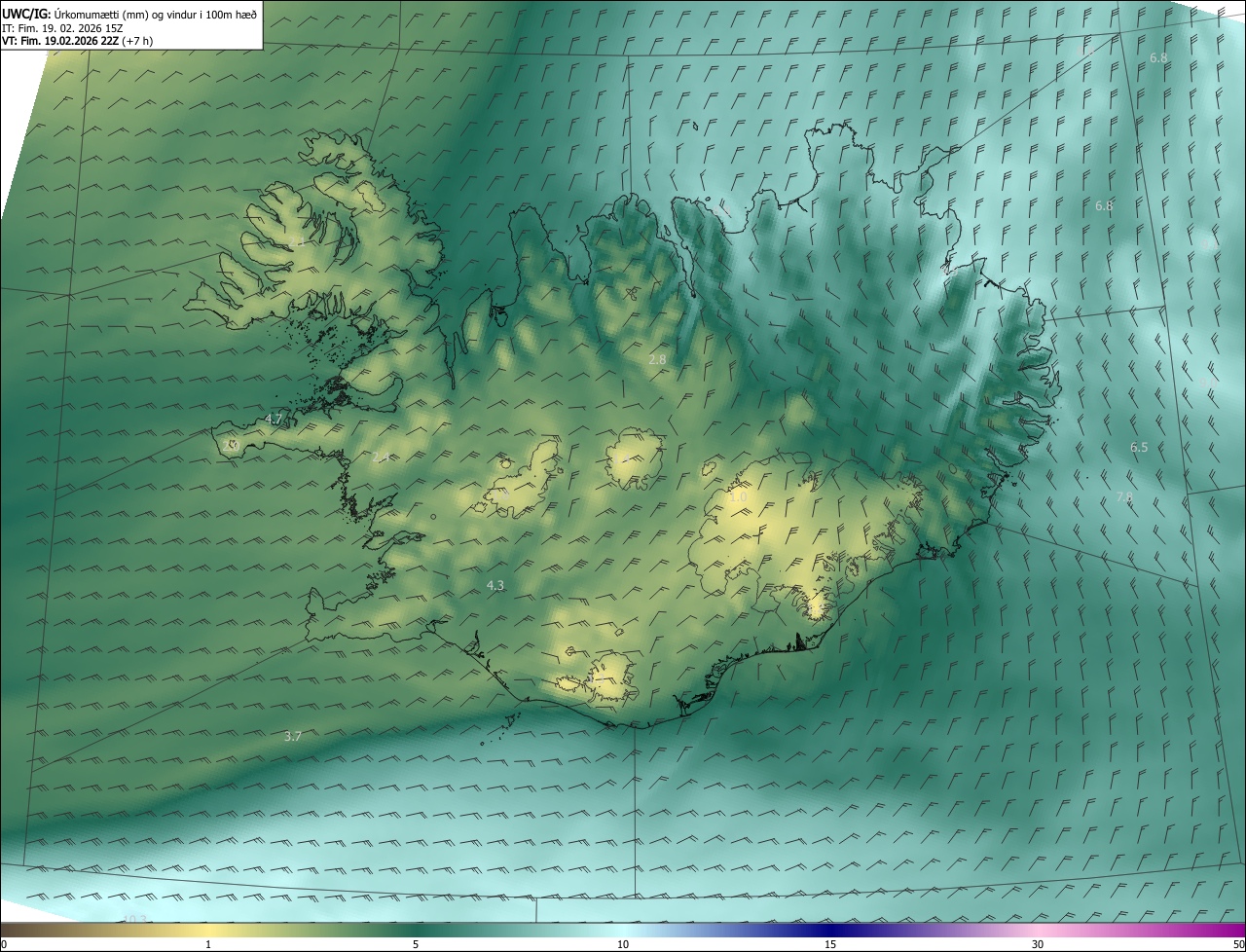Click the "50" colour scale tick label

tap(1238, 944)
